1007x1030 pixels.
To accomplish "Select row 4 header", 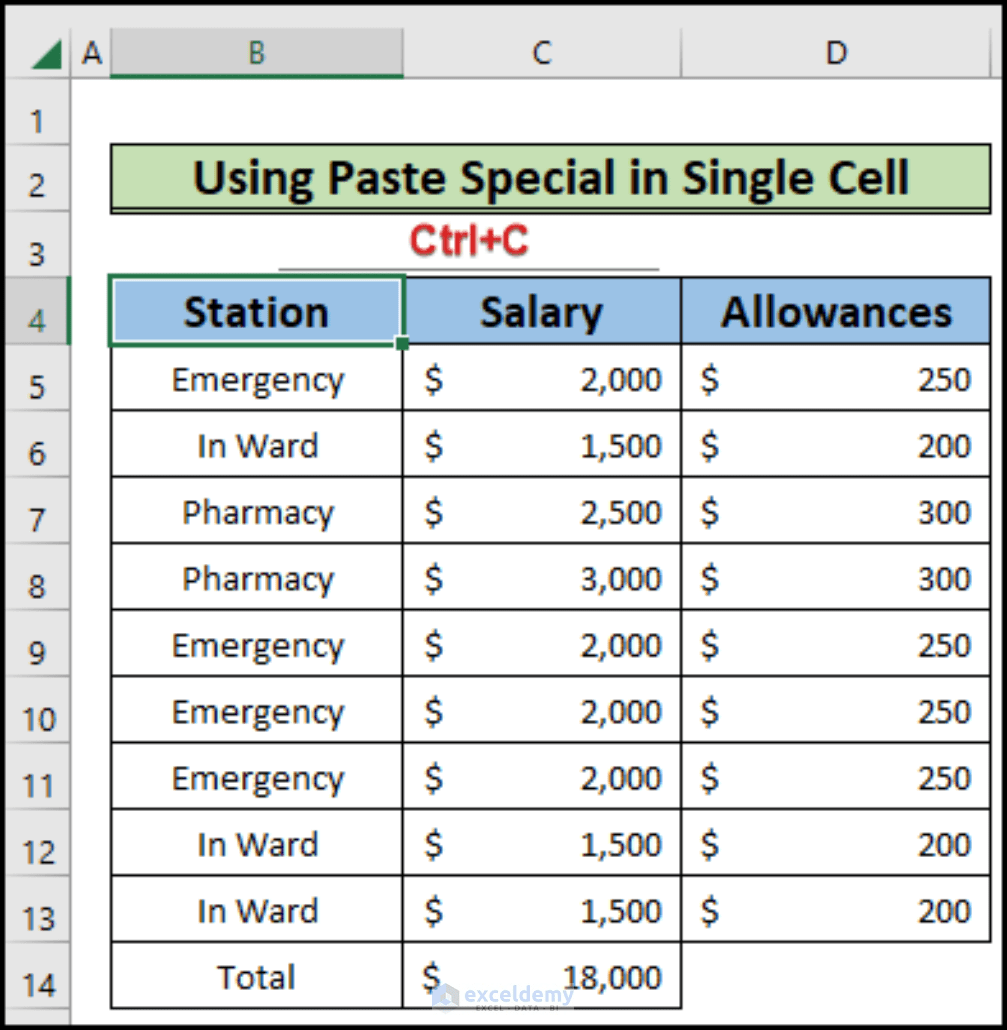I will click(37, 319).
